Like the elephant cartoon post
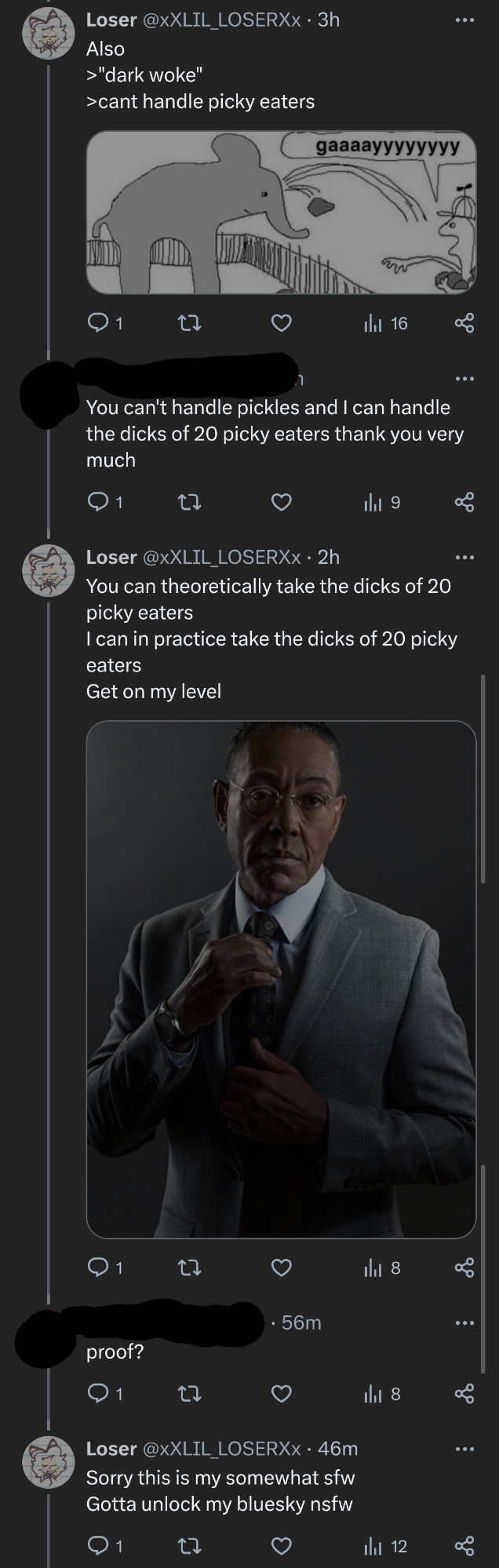The height and width of the screenshot is (1568, 499). (x=282, y=322)
